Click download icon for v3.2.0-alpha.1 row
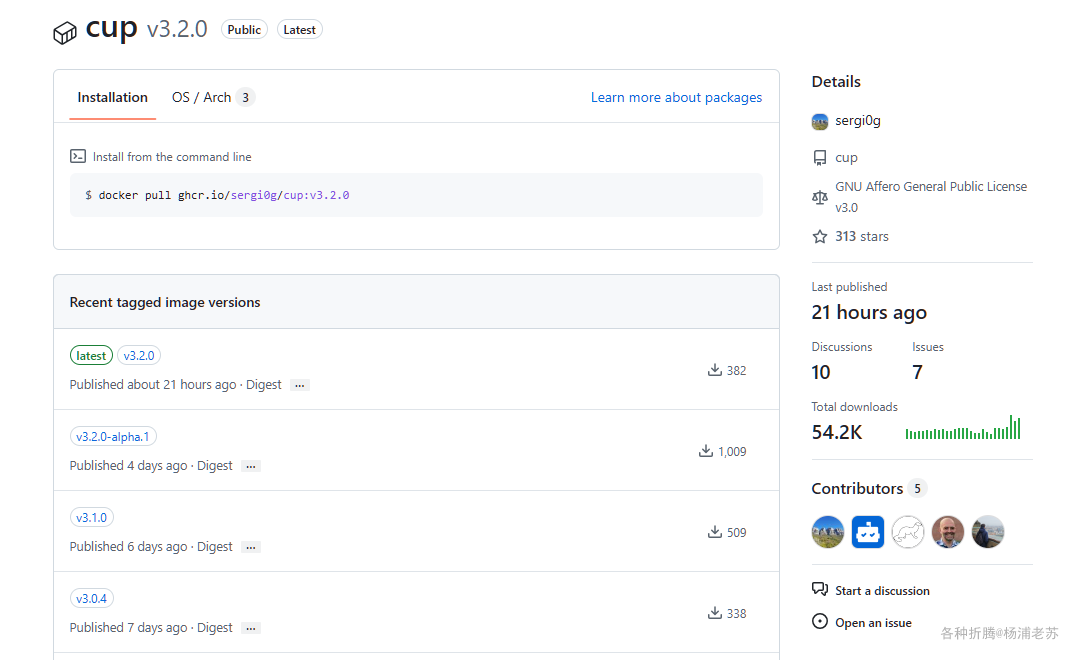Viewport: 1080px width, 660px height. [706, 451]
